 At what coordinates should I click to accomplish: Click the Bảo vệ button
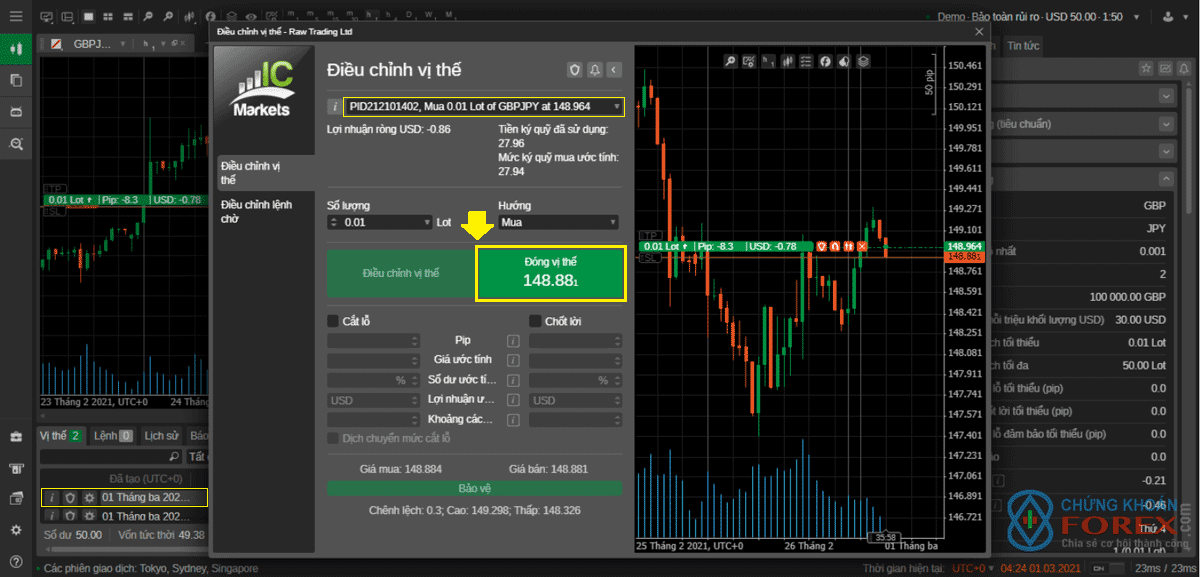tap(474, 489)
